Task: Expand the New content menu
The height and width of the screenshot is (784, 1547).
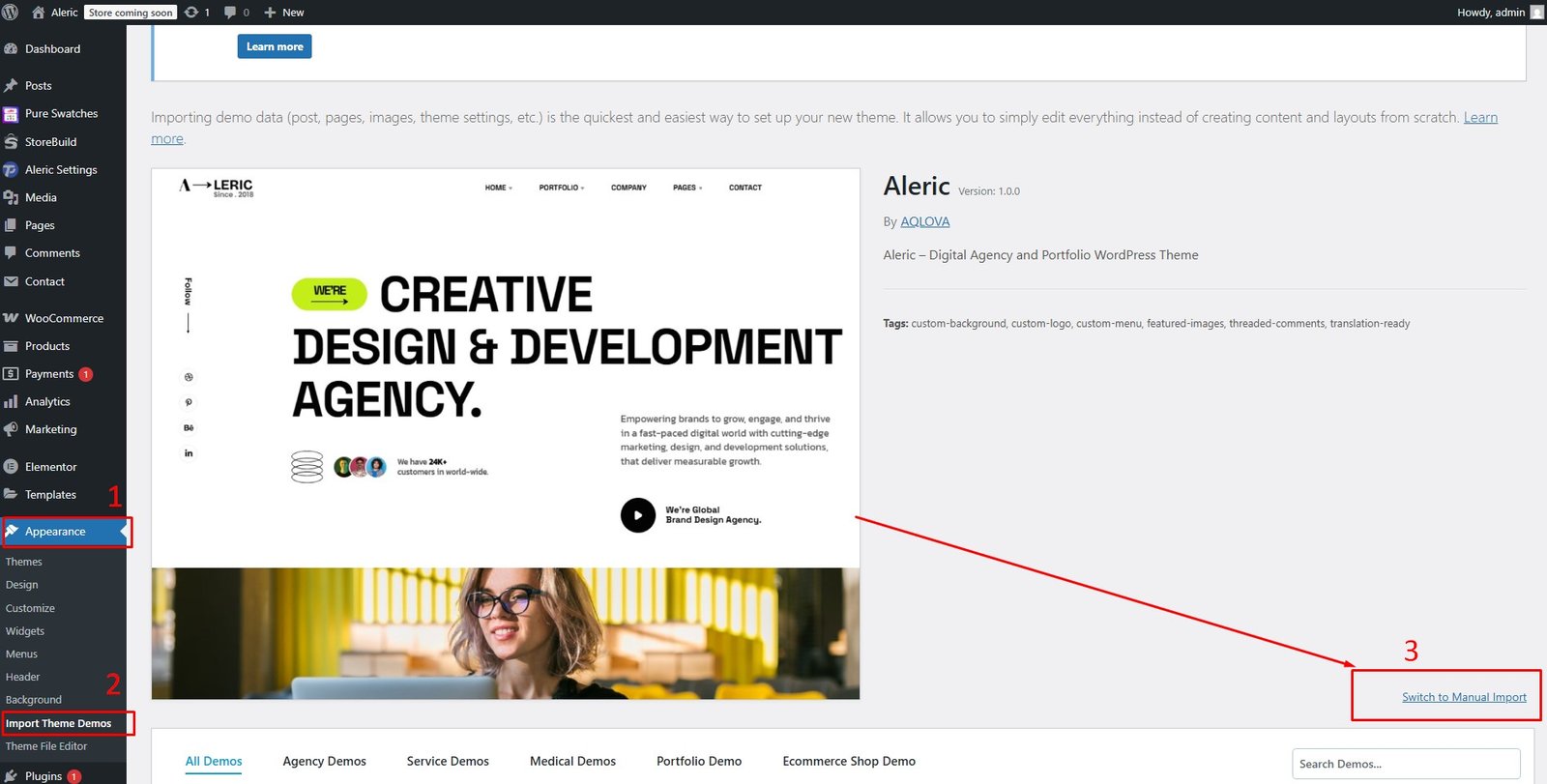Action: (x=284, y=13)
